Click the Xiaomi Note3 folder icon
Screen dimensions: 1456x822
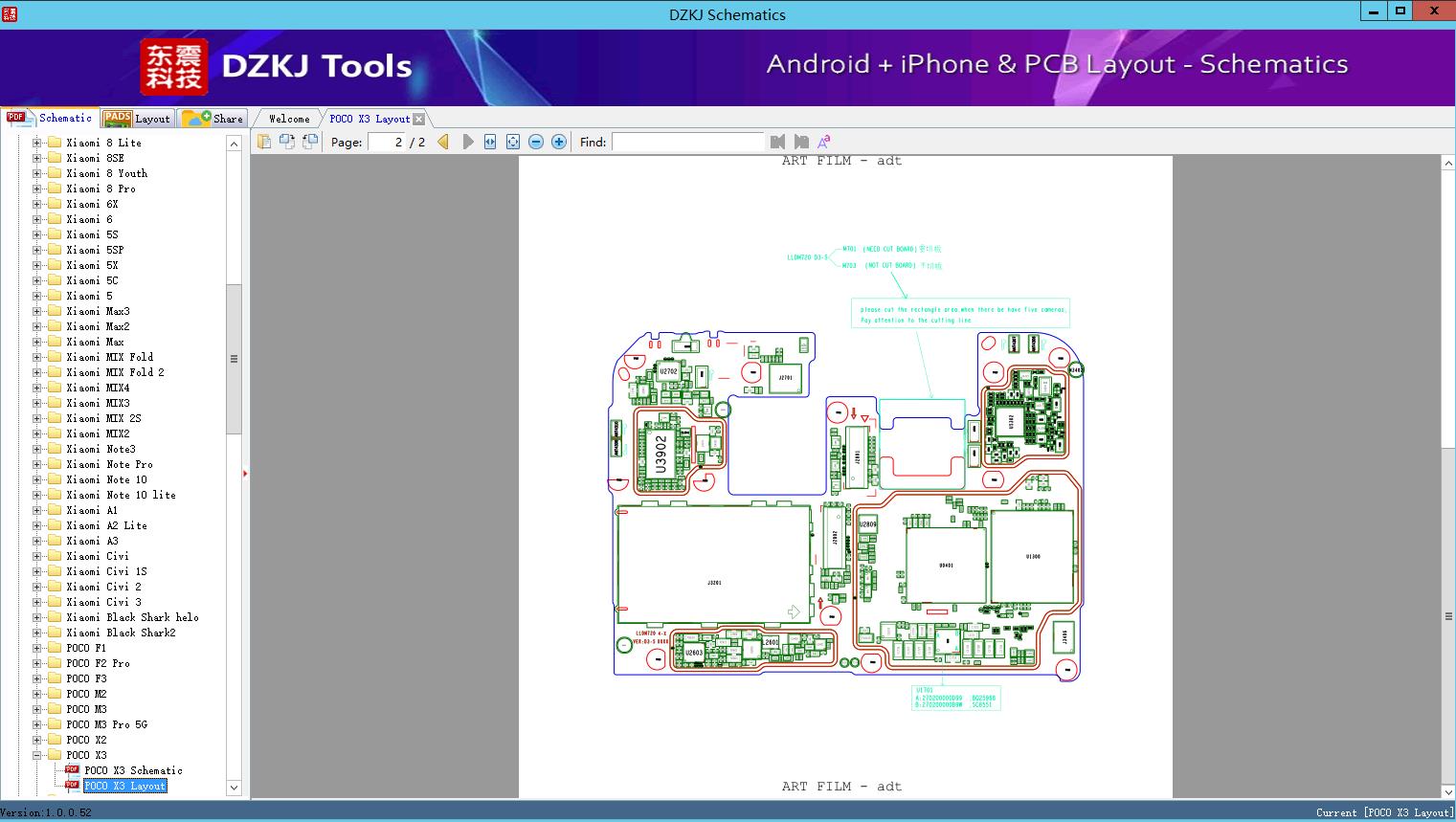tap(55, 449)
